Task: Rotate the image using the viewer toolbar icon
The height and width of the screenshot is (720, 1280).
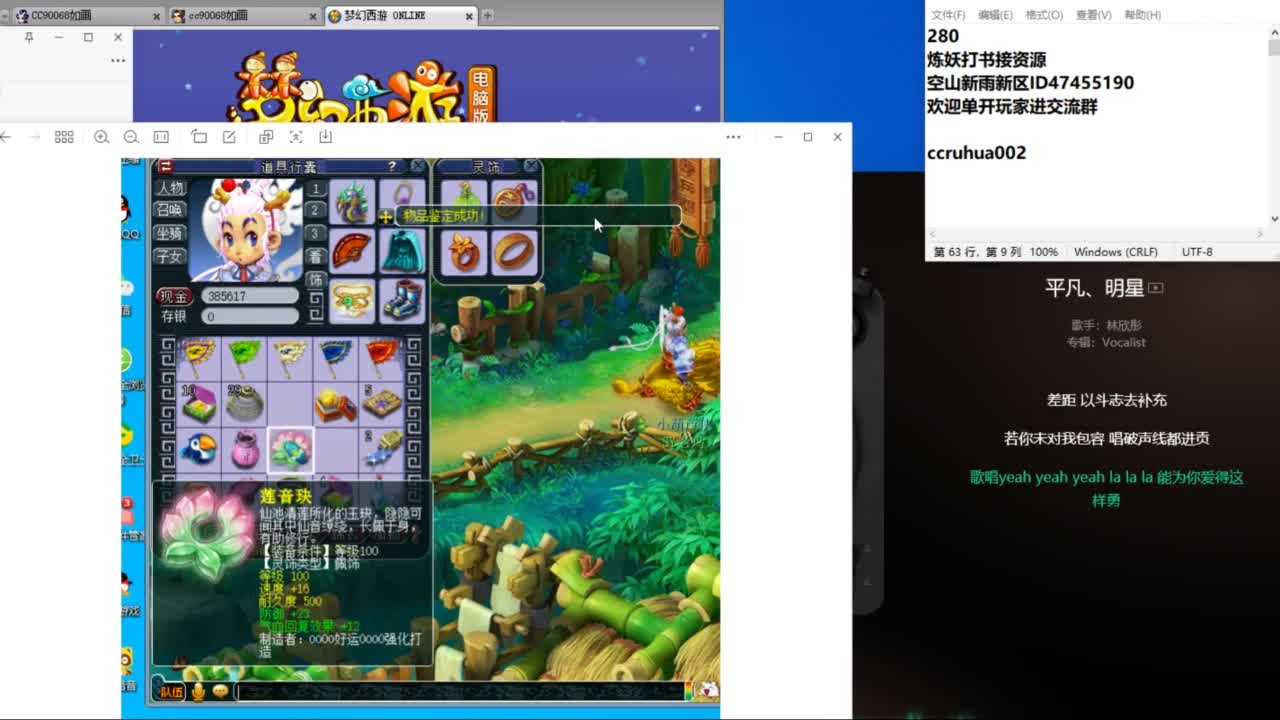Action: (199, 137)
